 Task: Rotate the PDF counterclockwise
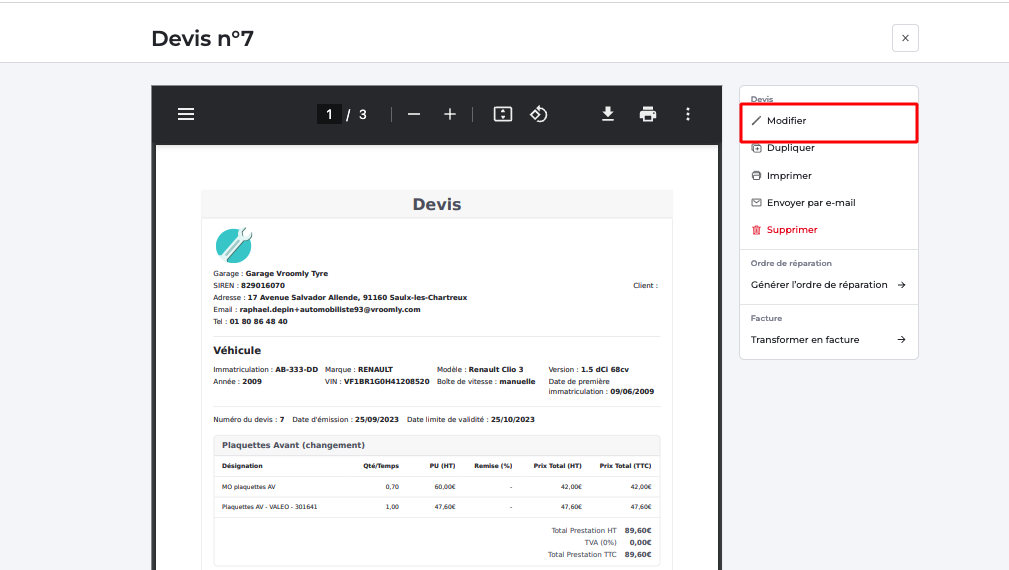[x=539, y=114]
